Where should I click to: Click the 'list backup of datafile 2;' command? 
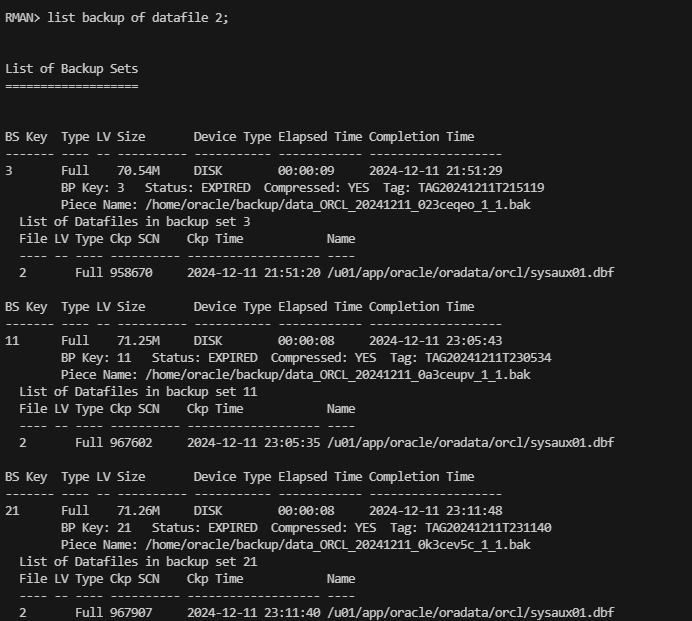click(137, 18)
